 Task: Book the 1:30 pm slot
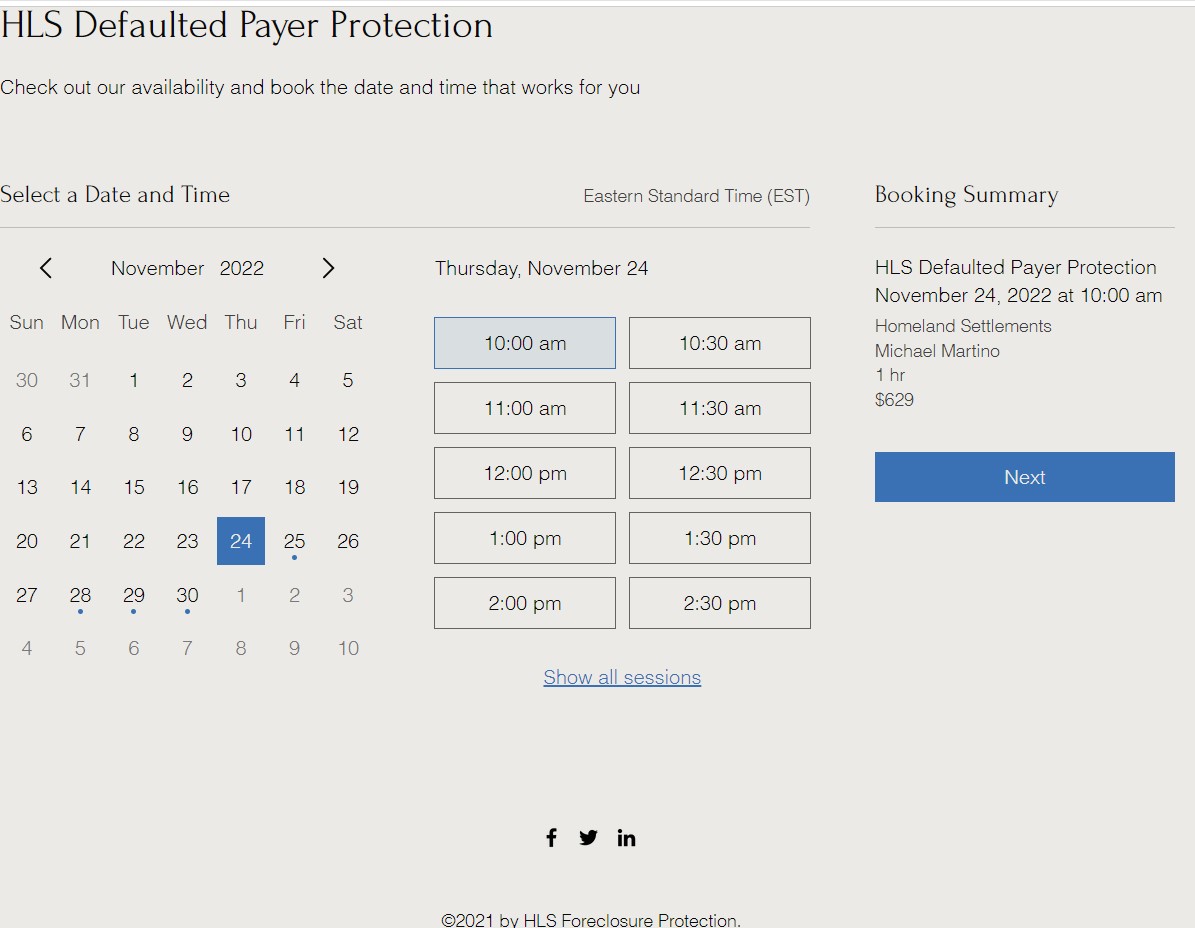click(x=719, y=538)
